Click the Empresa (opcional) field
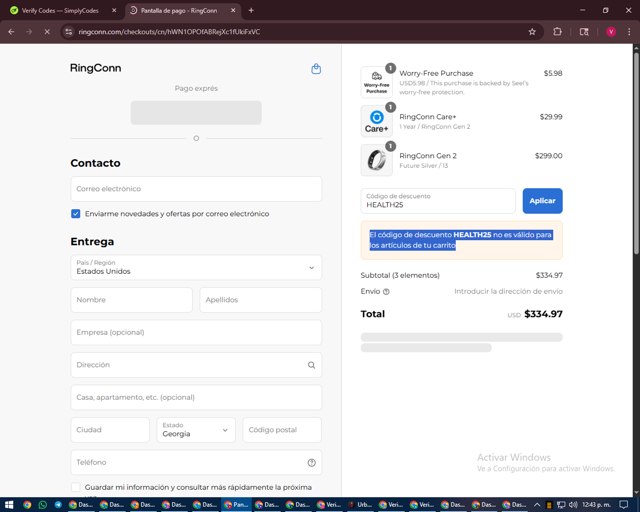This screenshot has width=640, height=512. tap(196, 332)
